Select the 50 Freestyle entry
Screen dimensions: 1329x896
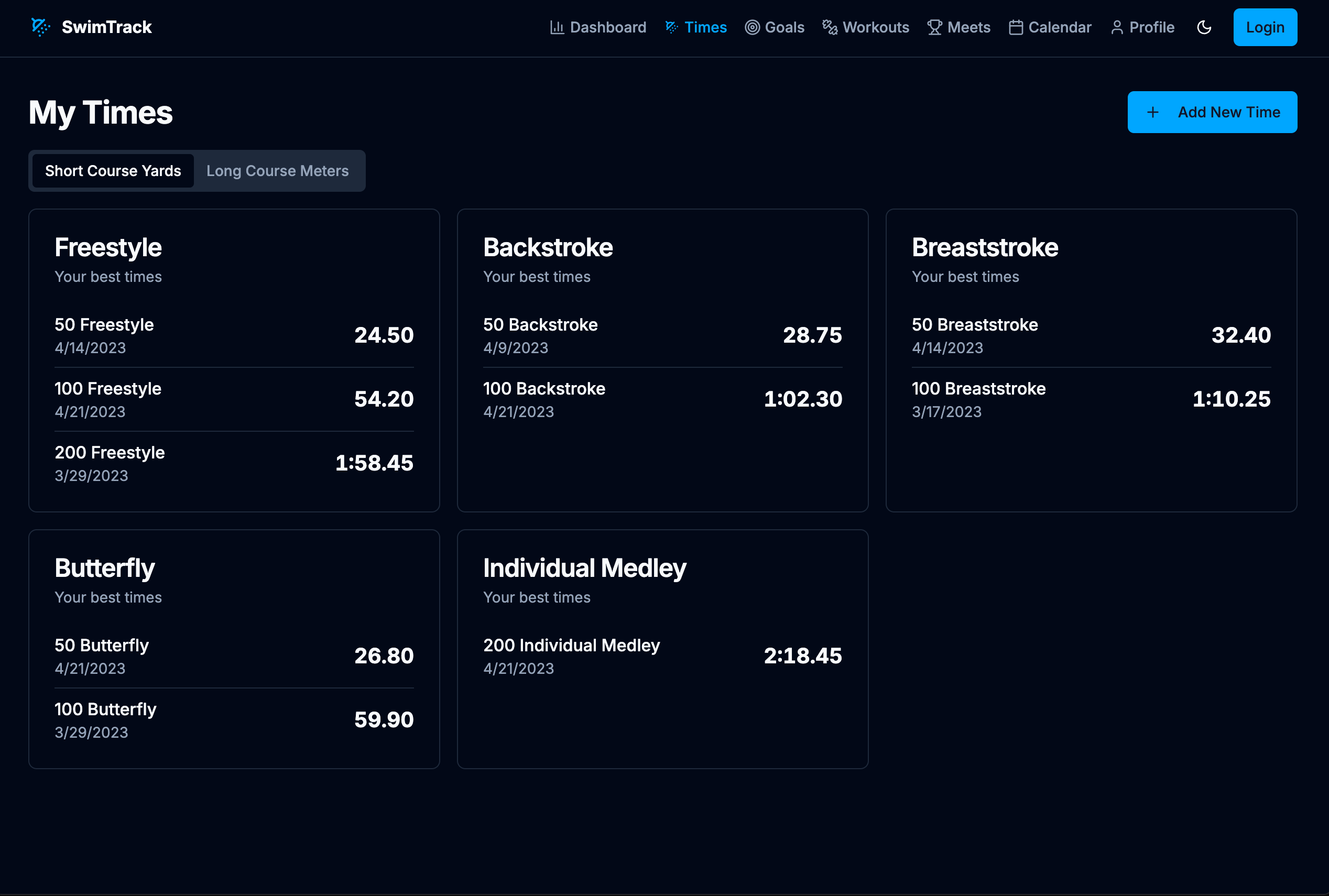pyautogui.click(x=234, y=335)
